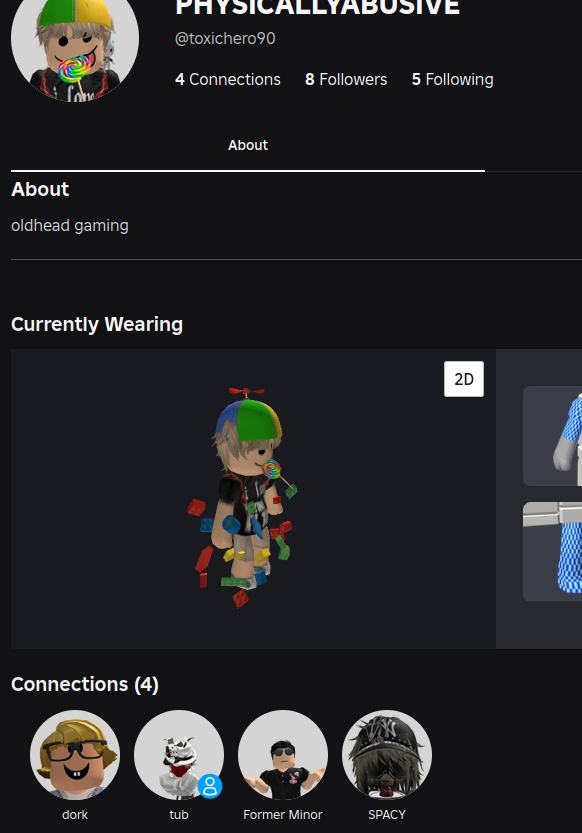View the 4 Connections list
This screenshot has width=582, height=833.
click(x=228, y=79)
